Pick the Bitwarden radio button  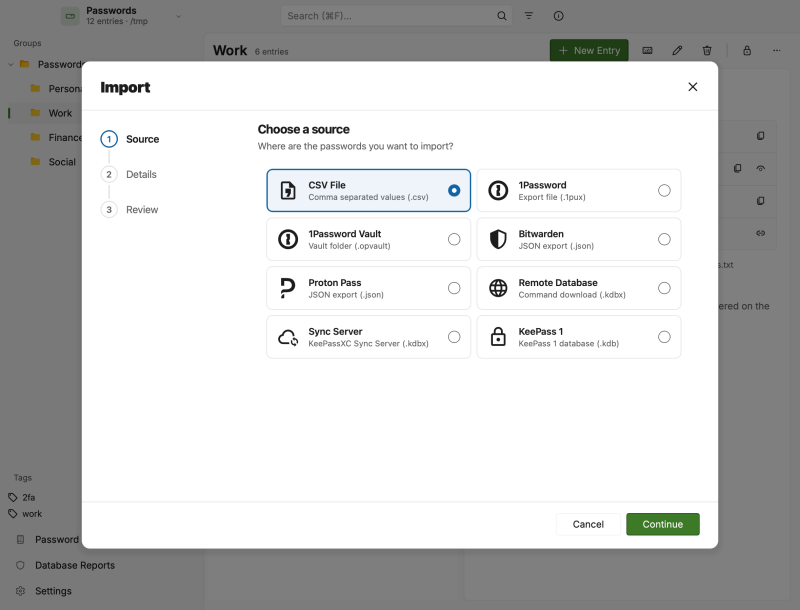pos(664,239)
